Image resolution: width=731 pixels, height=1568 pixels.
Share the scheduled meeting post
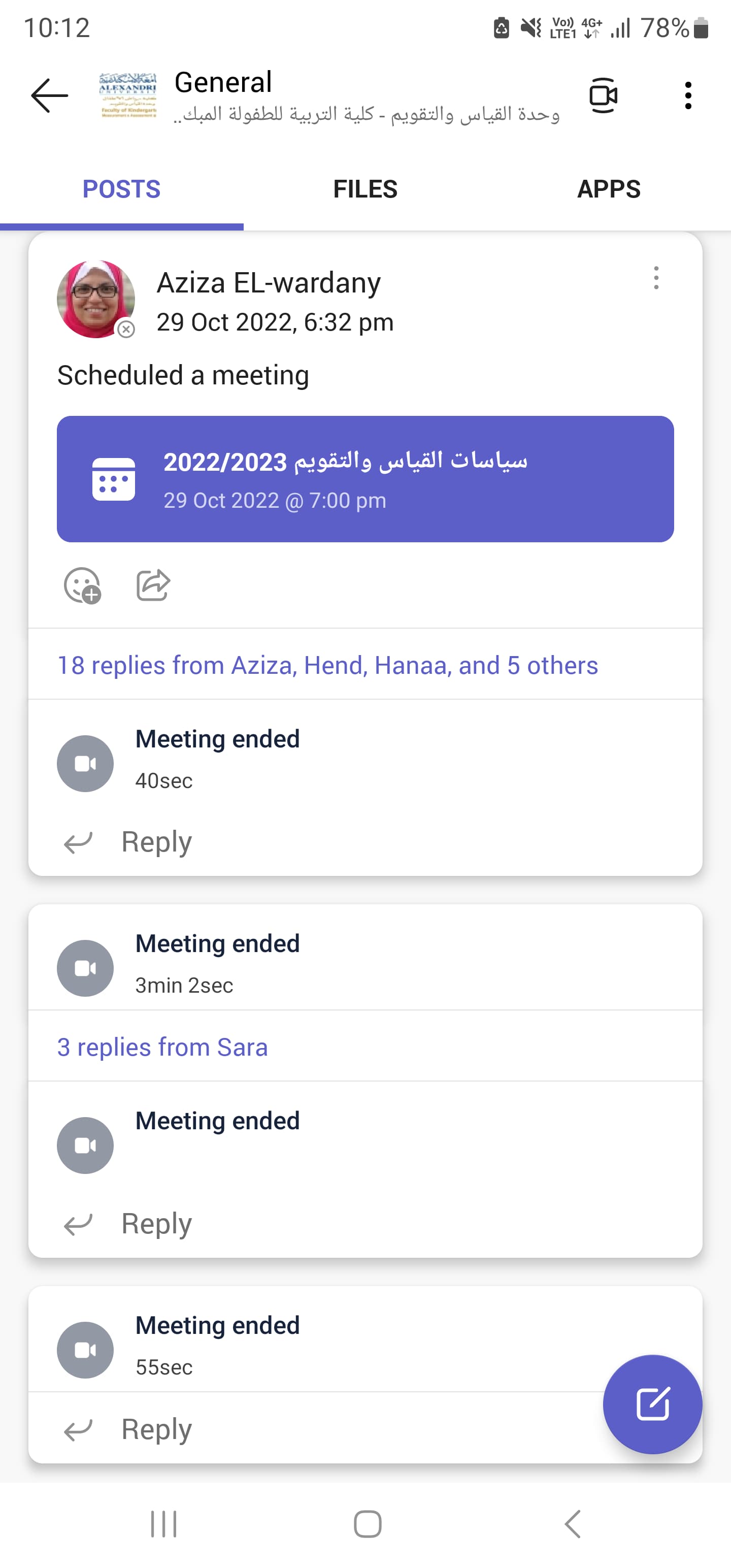[153, 585]
